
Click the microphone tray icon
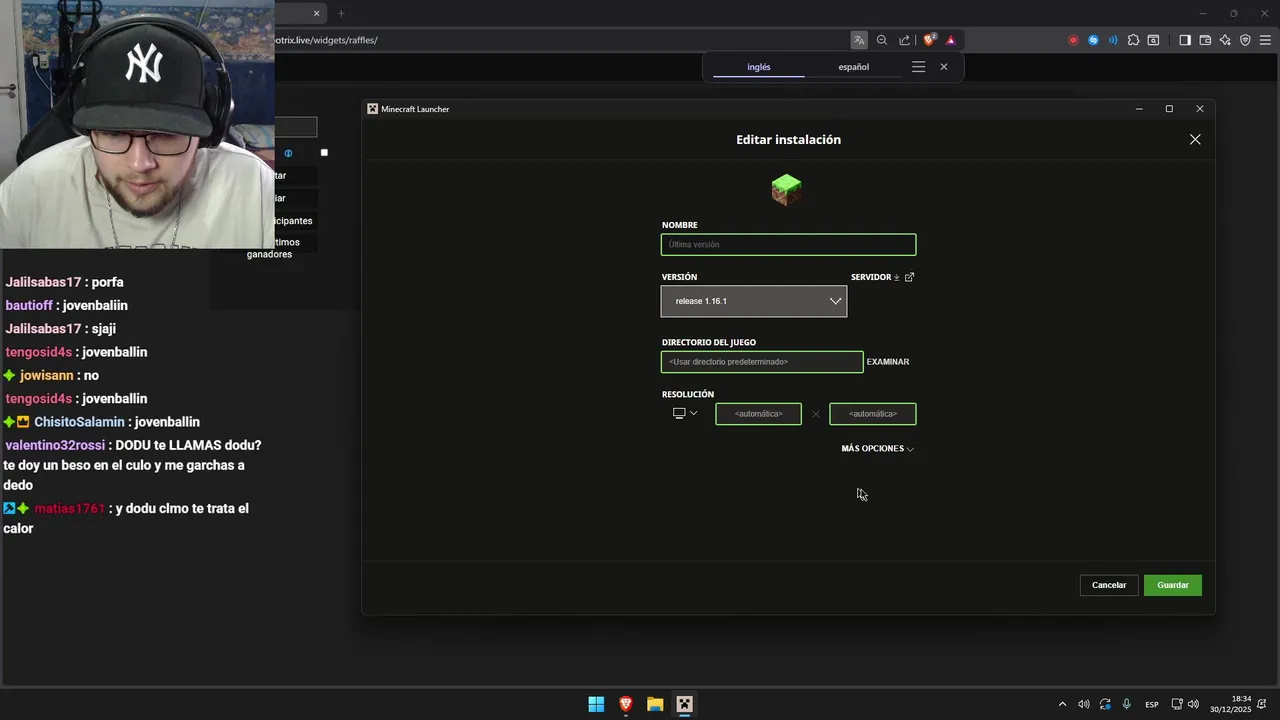(1127, 704)
